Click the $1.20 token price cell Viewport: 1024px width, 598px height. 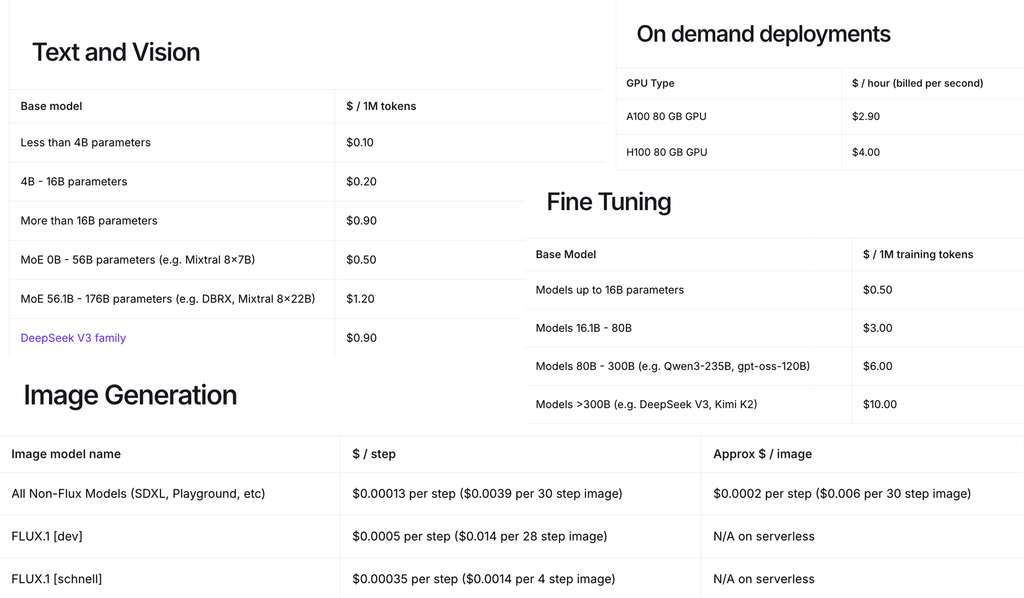click(x=361, y=299)
